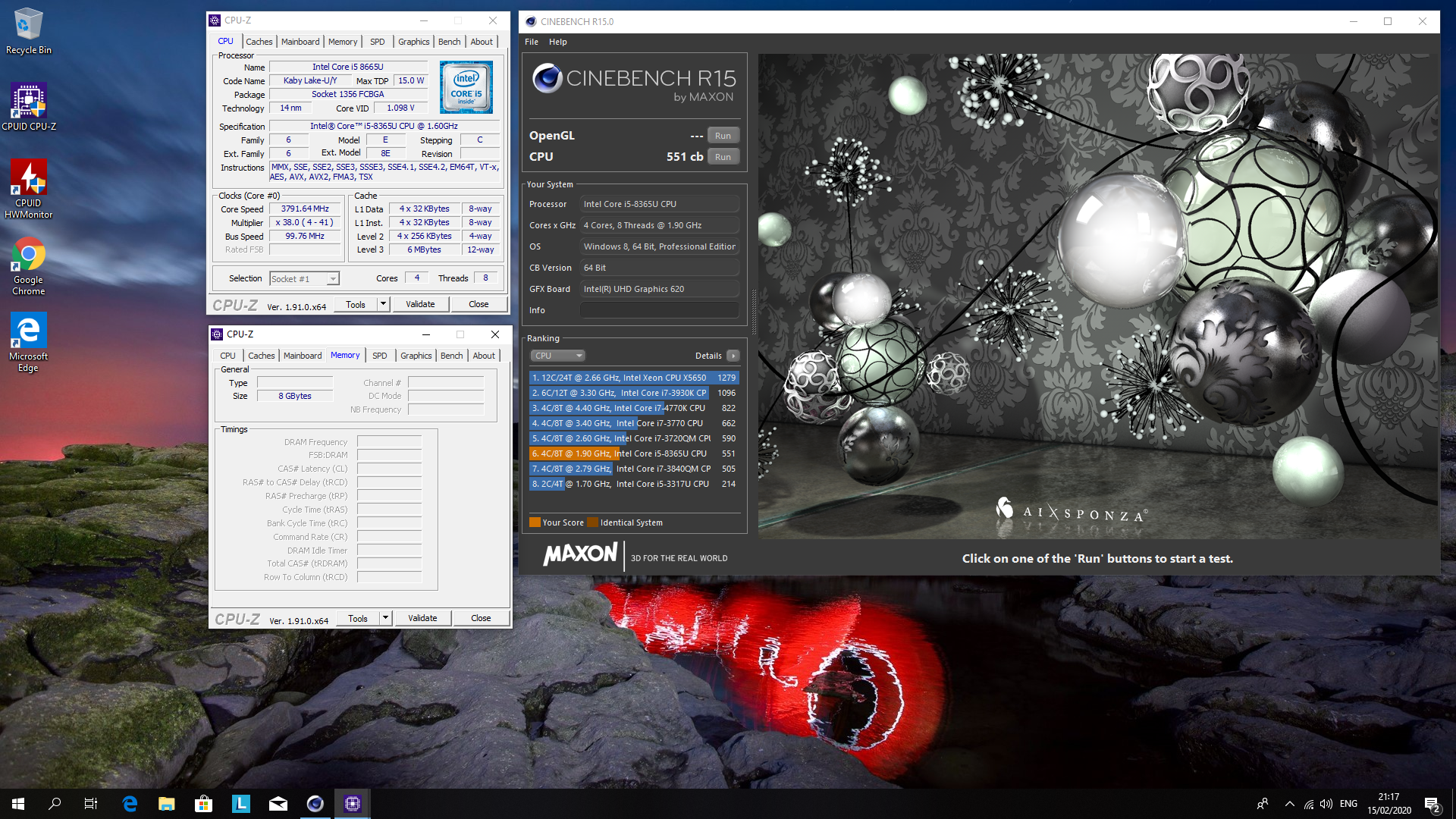Click the ENG language indicator

click(x=1348, y=804)
